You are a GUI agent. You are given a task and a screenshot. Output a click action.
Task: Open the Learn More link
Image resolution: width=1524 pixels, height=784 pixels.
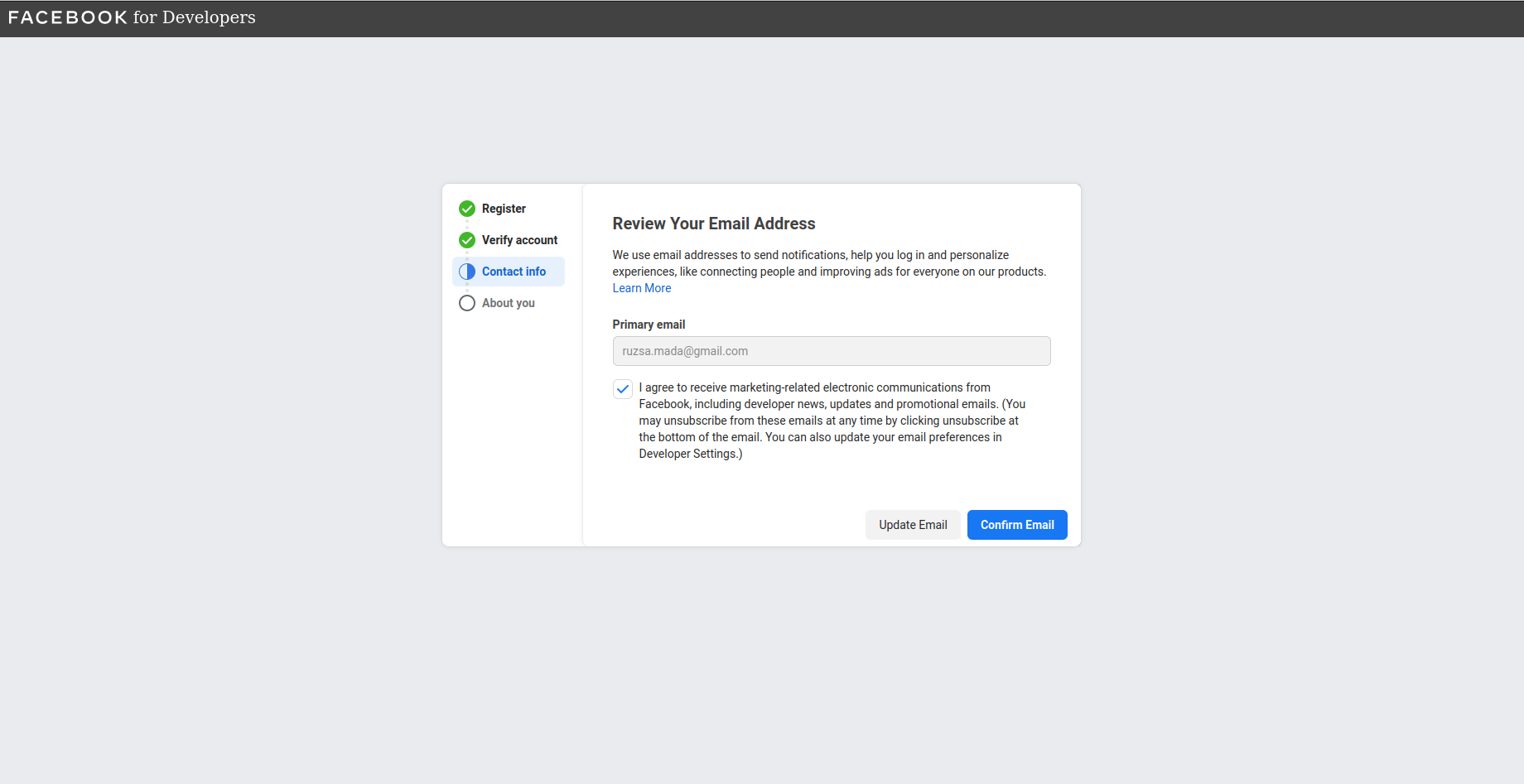click(x=642, y=288)
